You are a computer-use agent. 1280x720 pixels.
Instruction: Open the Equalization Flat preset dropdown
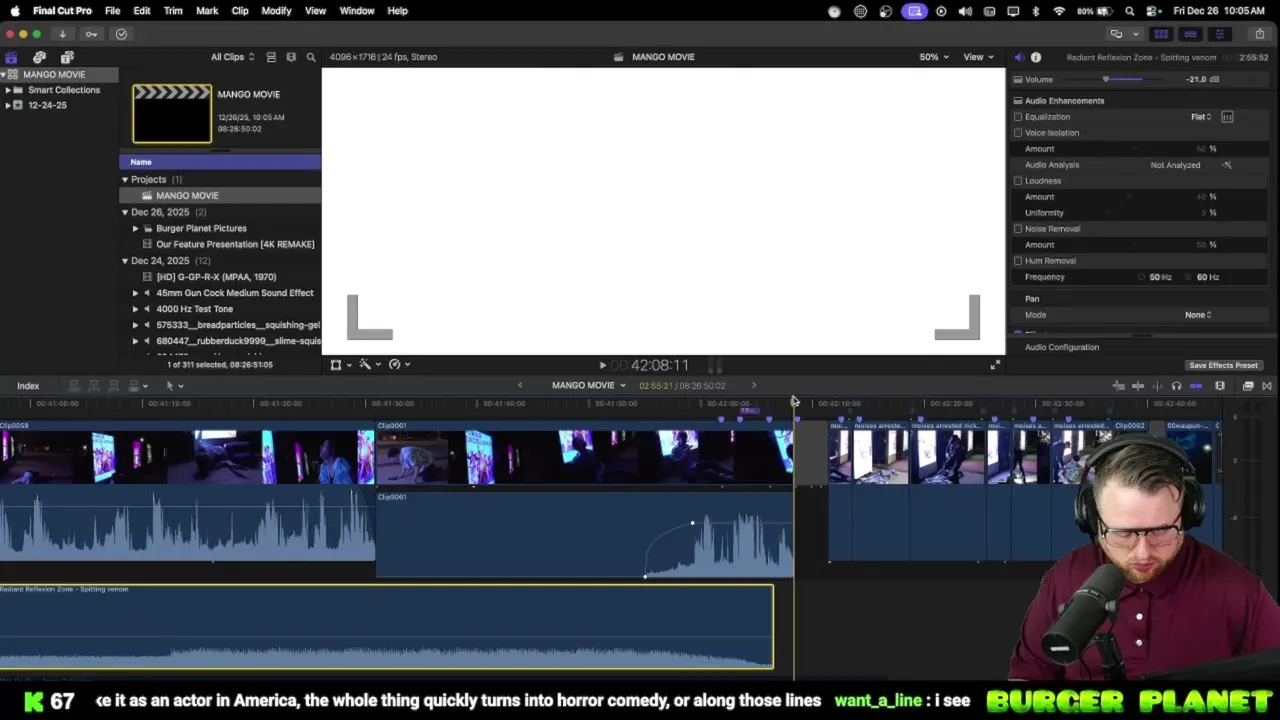click(x=1201, y=117)
